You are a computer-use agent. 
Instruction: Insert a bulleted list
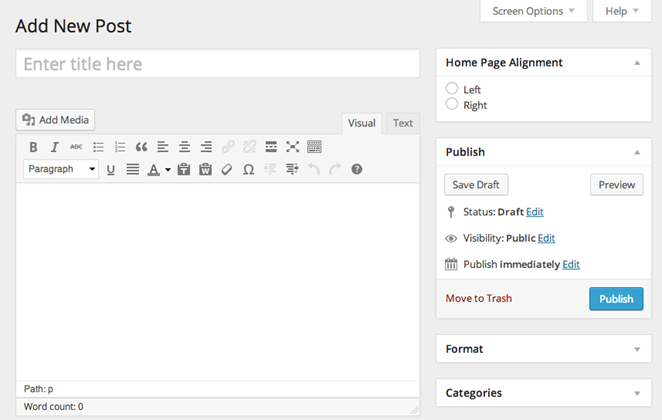tap(98, 147)
